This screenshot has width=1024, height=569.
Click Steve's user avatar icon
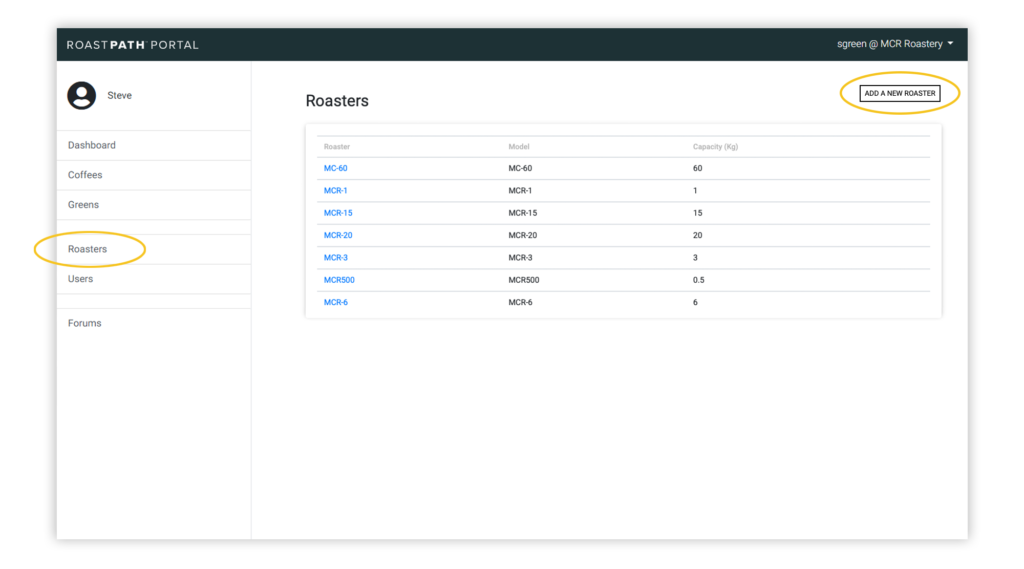click(x=82, y=95)
